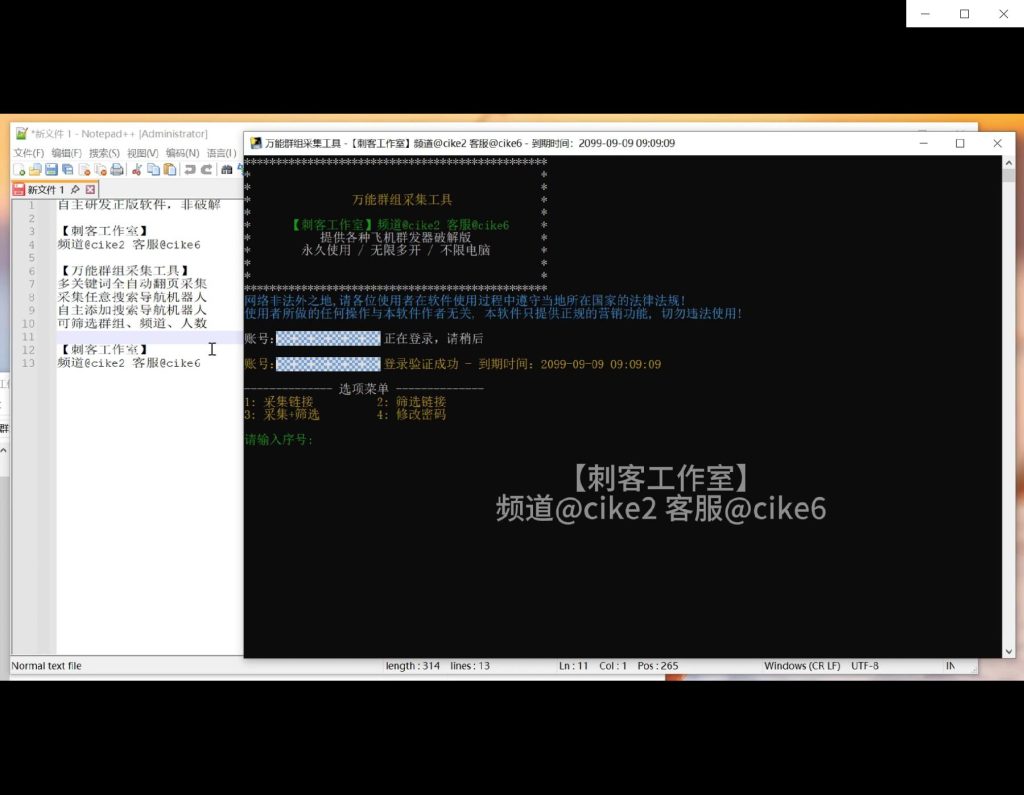
Task: Cut selected text with scissors icon
Action: 136,168
